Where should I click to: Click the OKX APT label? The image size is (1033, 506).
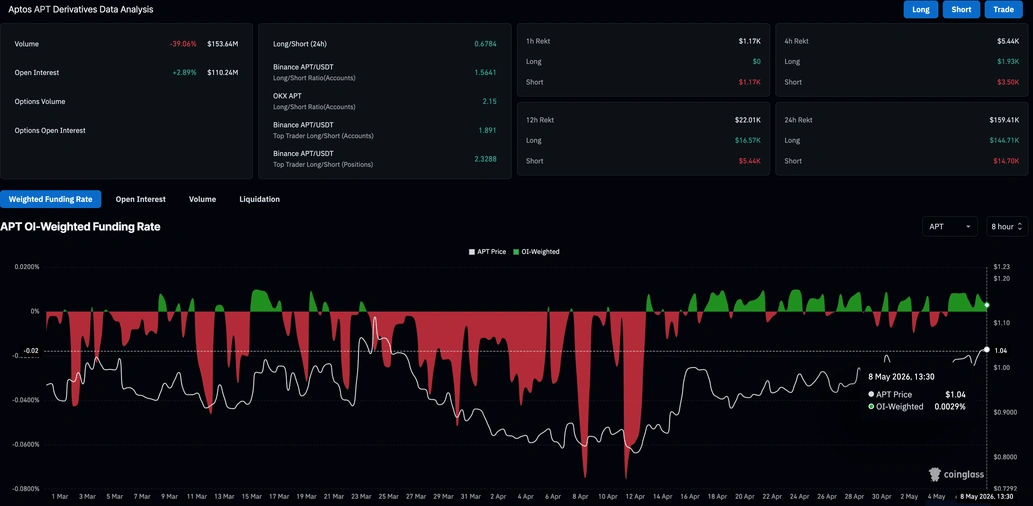point(287,96)
